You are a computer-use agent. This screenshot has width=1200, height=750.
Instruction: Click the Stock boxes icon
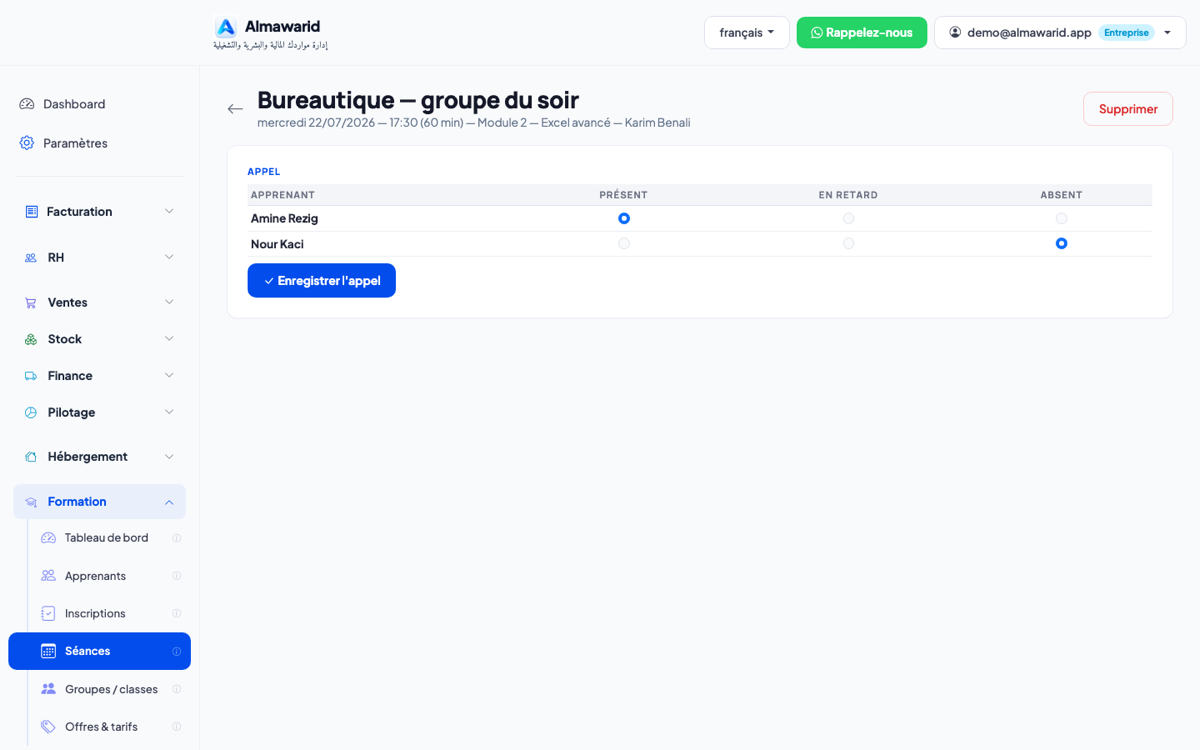pos(31,340)
